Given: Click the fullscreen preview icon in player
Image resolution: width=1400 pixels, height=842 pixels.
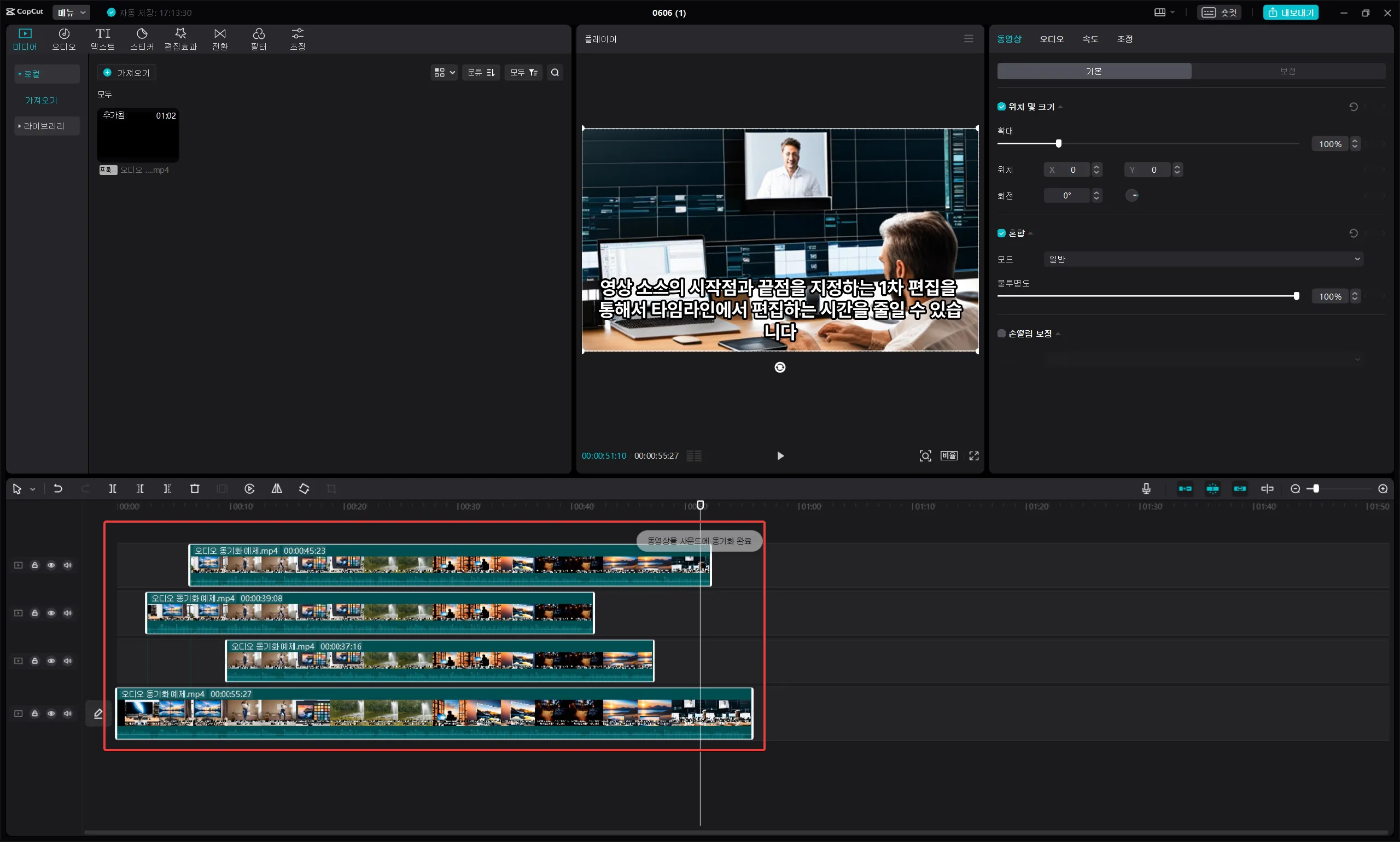Looking at the screenshot, I should pyautogui.click(x=973, y=455).
